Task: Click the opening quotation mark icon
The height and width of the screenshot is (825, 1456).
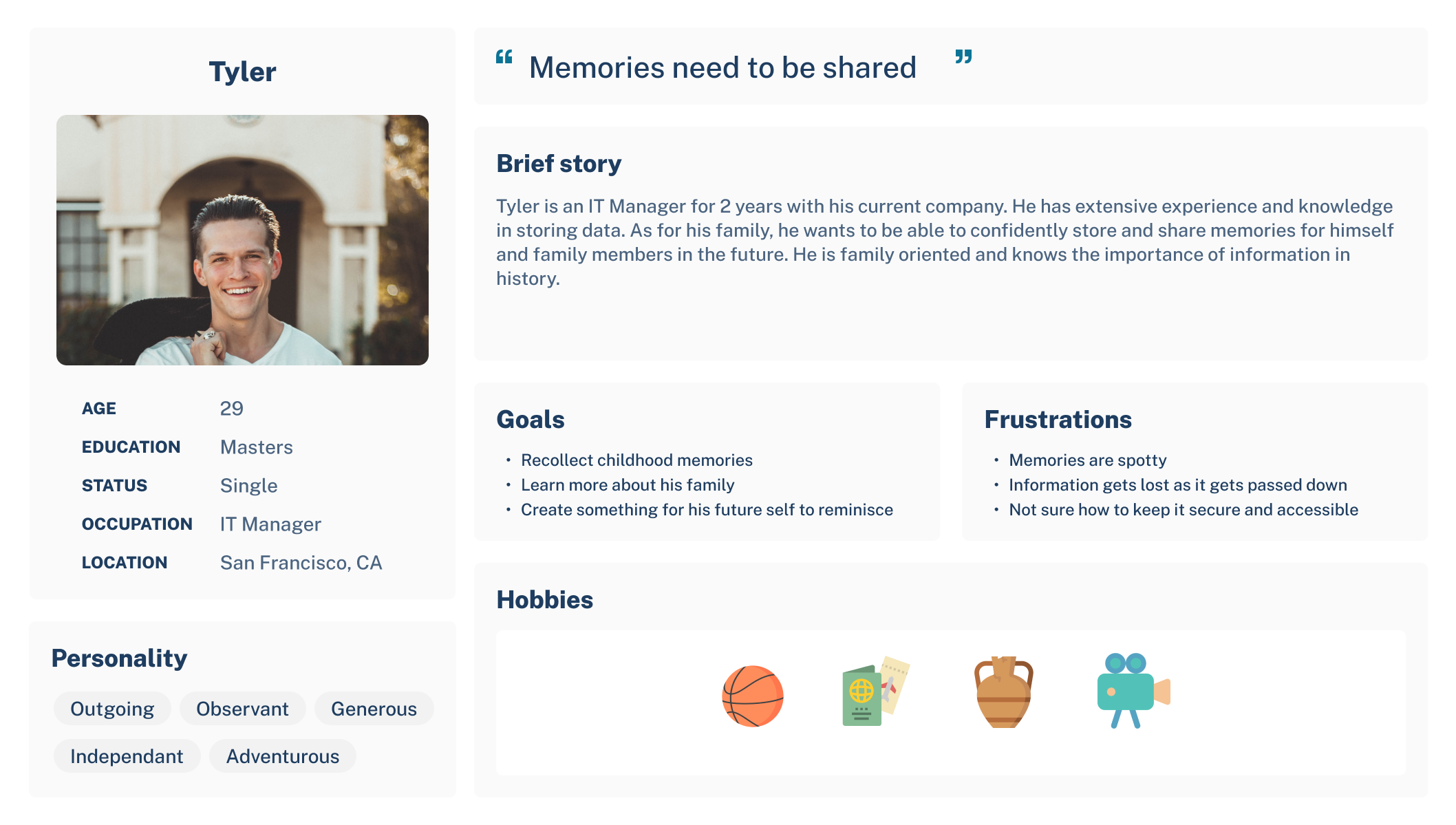Action: coord(504,56)
